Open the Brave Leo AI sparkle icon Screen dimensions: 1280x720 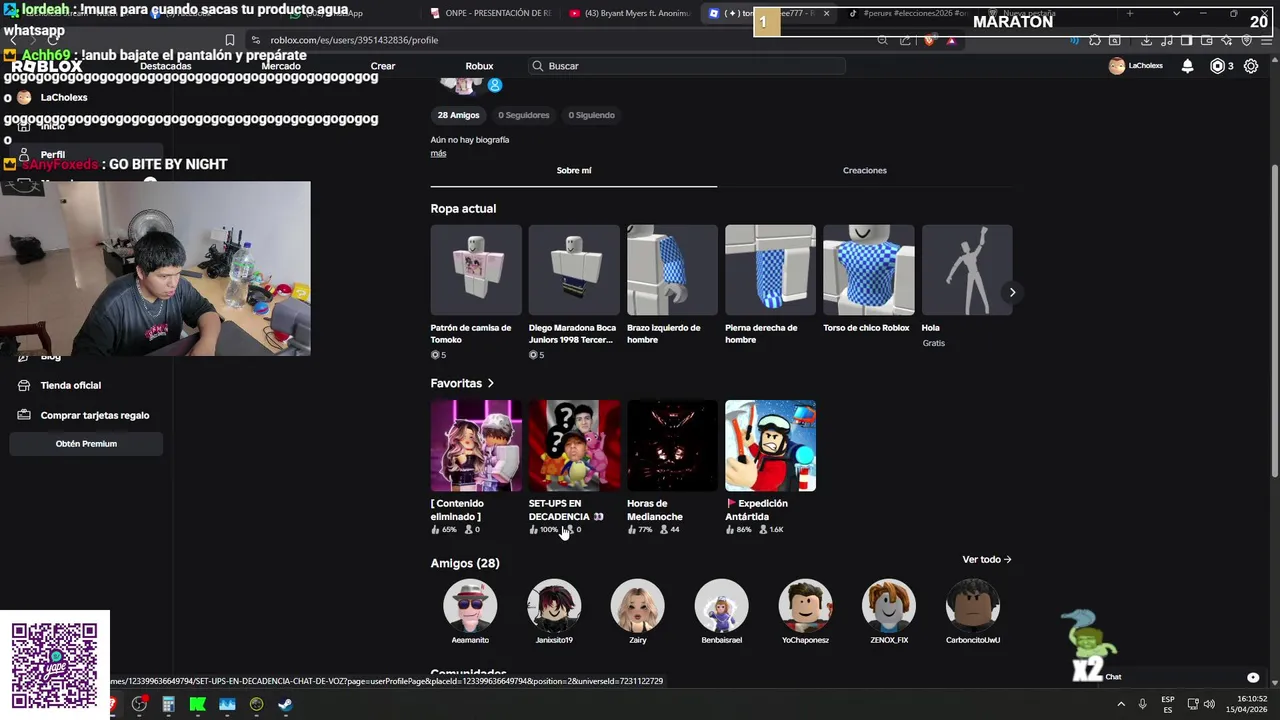[x=1226, y=40]
